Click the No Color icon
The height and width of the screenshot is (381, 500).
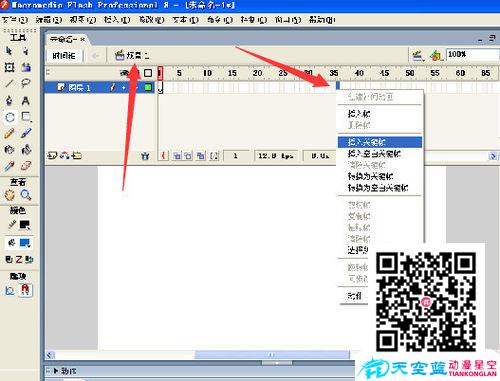(19, 260)
